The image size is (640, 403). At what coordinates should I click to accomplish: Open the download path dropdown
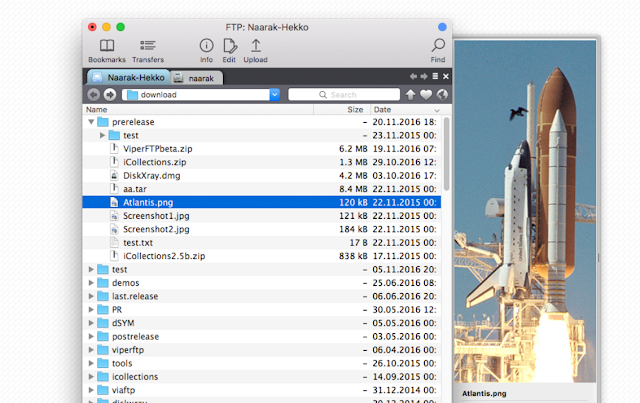pyautogui.click(x=275, y=95)
